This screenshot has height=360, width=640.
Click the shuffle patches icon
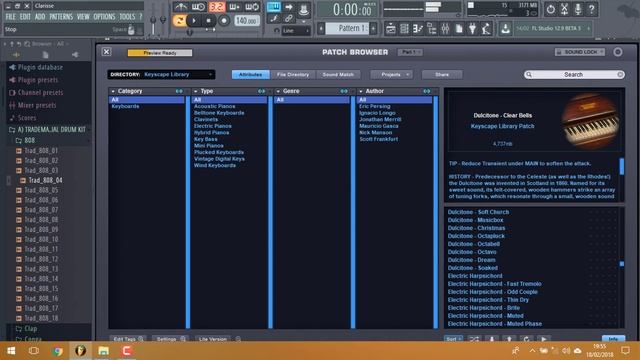coord(474,339)
